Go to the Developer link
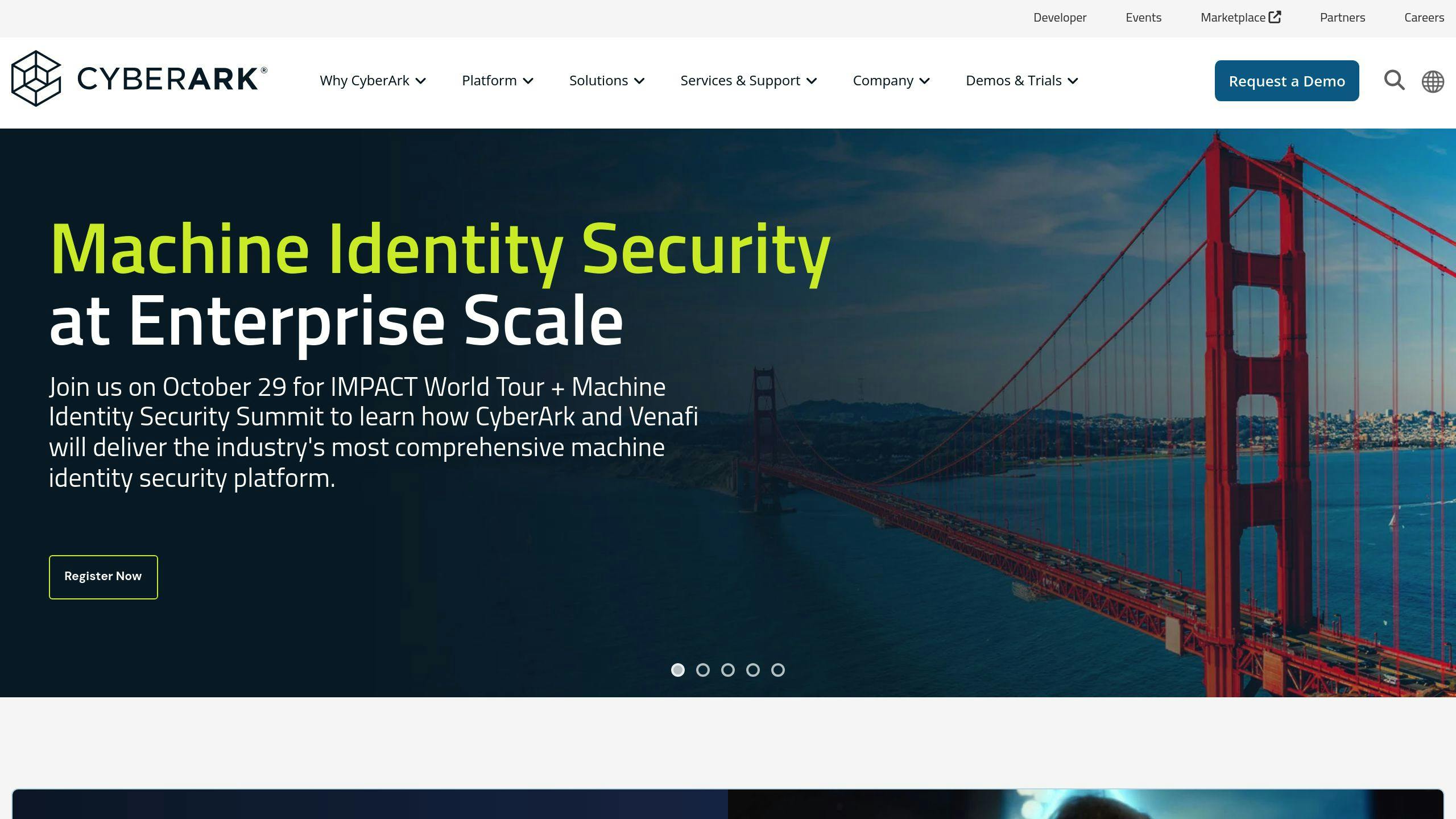 [1060, 18]
